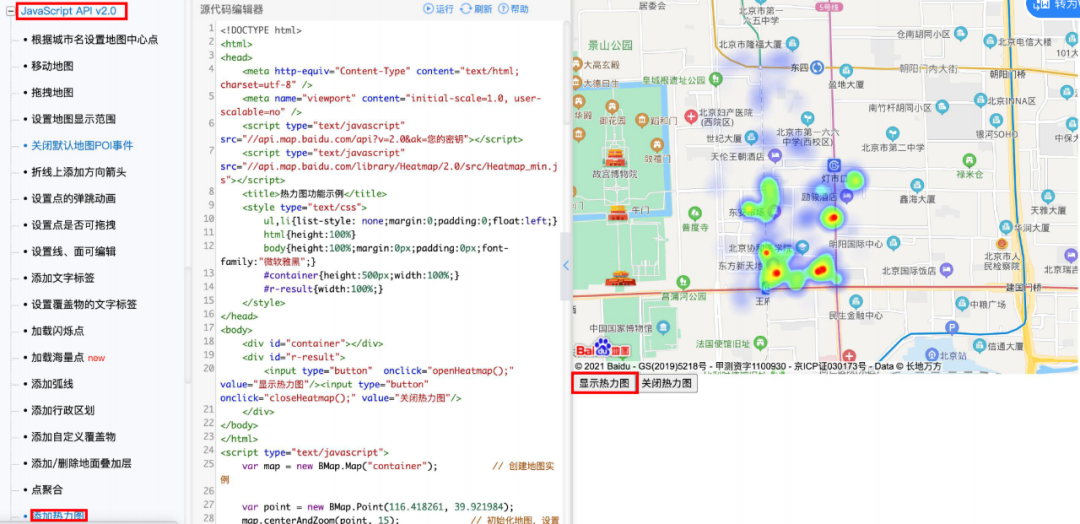Click the 刷新 link in editor toolbar
This screenshot has height=524, width=1080.
click(x=483, y=9)
